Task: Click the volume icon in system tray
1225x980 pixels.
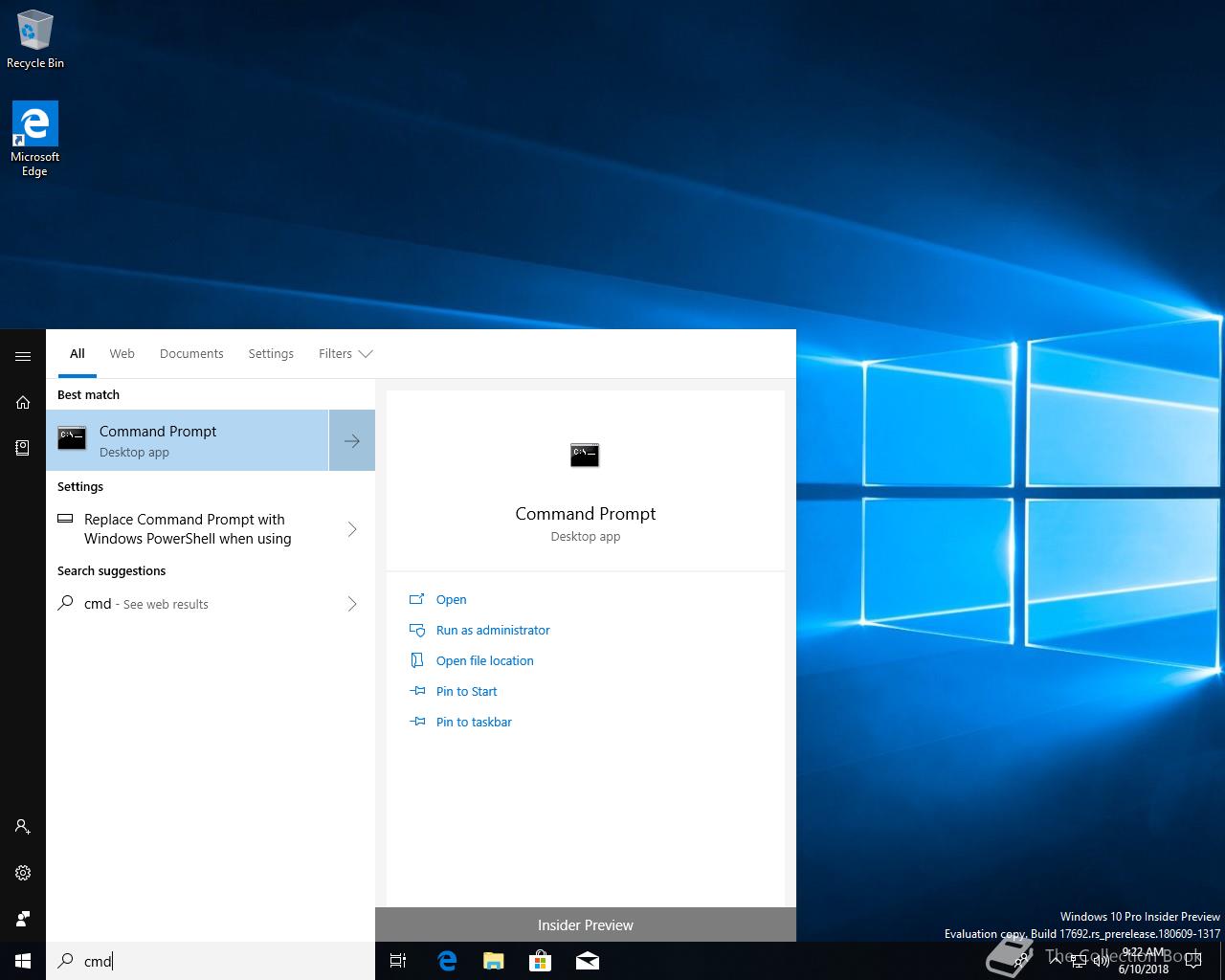Action: coord(1102,961)
